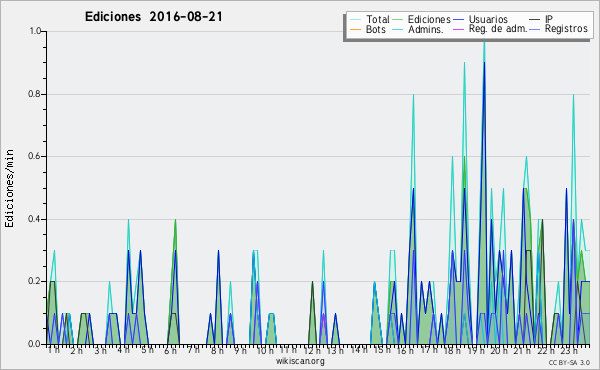
Task: Click the green peak at 6 h
Action: point(175,221)
